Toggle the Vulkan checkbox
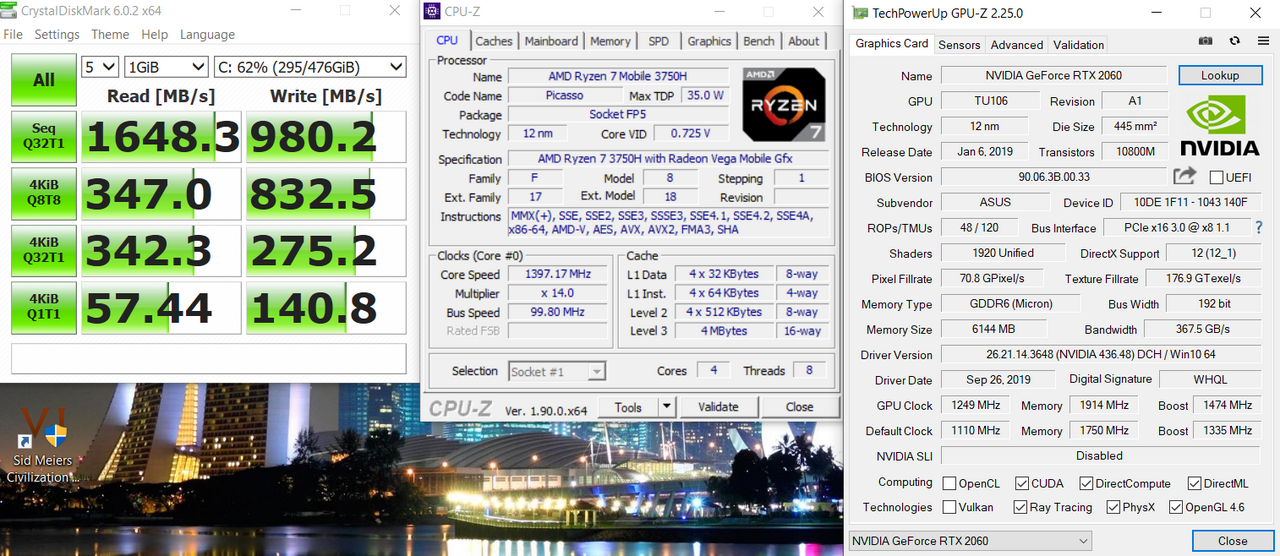Image resolution: width=1280 pixels, height=556 pixels. (950, 507)
